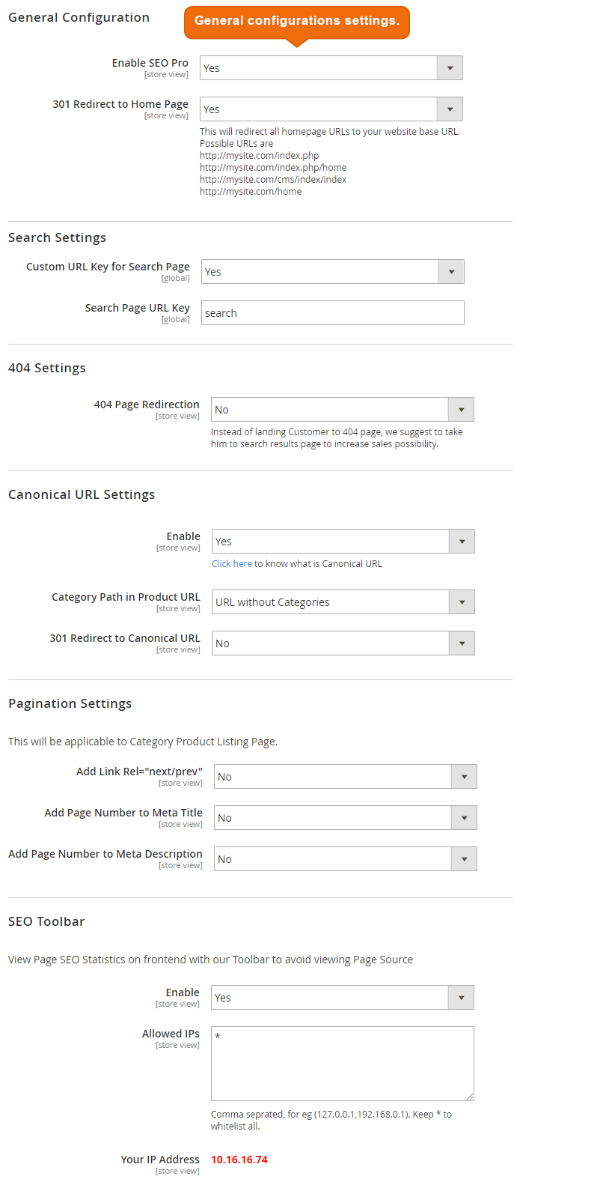The width and height of the screenshot is (615, 1200).
Task: Click inside the Allowed IPs text area
Action: (342, 1063)
